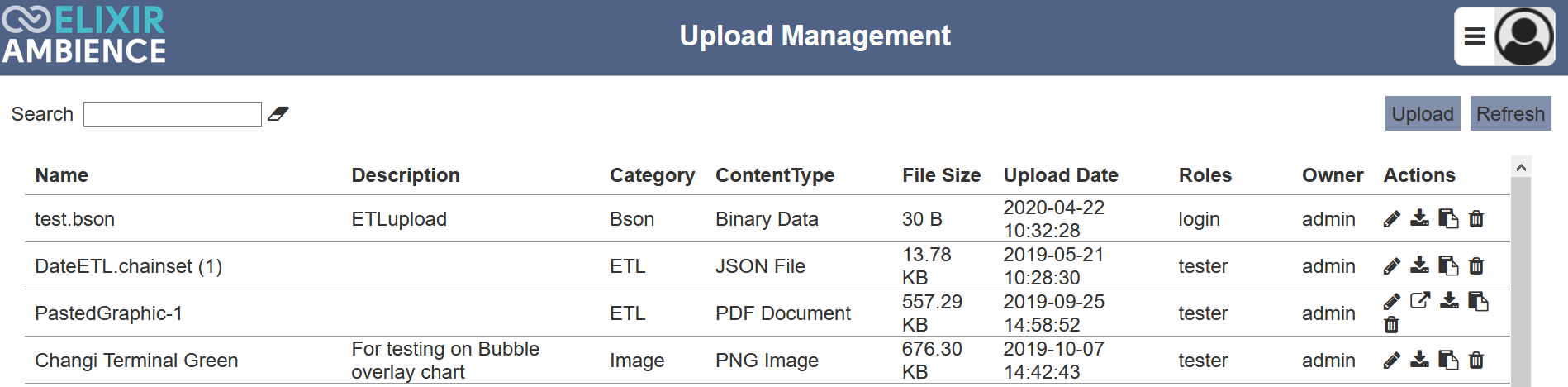Sort by the Name column header
Screen dimensions: 1568x387
62,175
